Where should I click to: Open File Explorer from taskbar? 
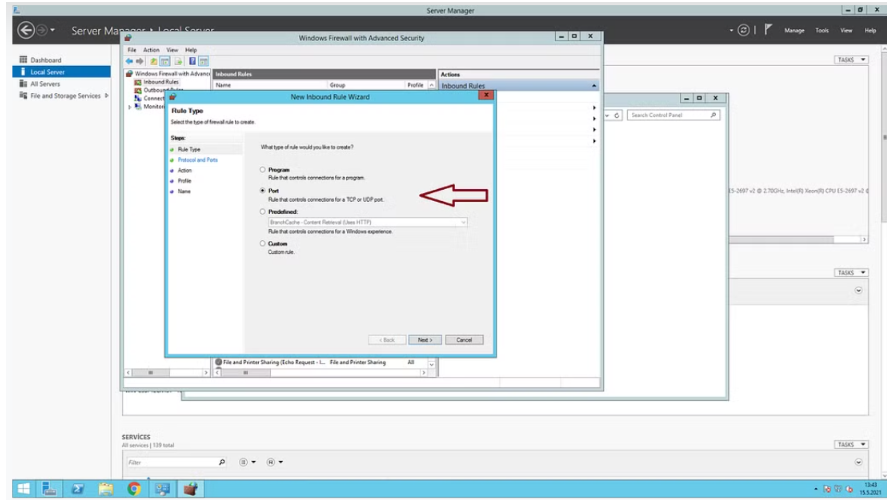point(106,489)
